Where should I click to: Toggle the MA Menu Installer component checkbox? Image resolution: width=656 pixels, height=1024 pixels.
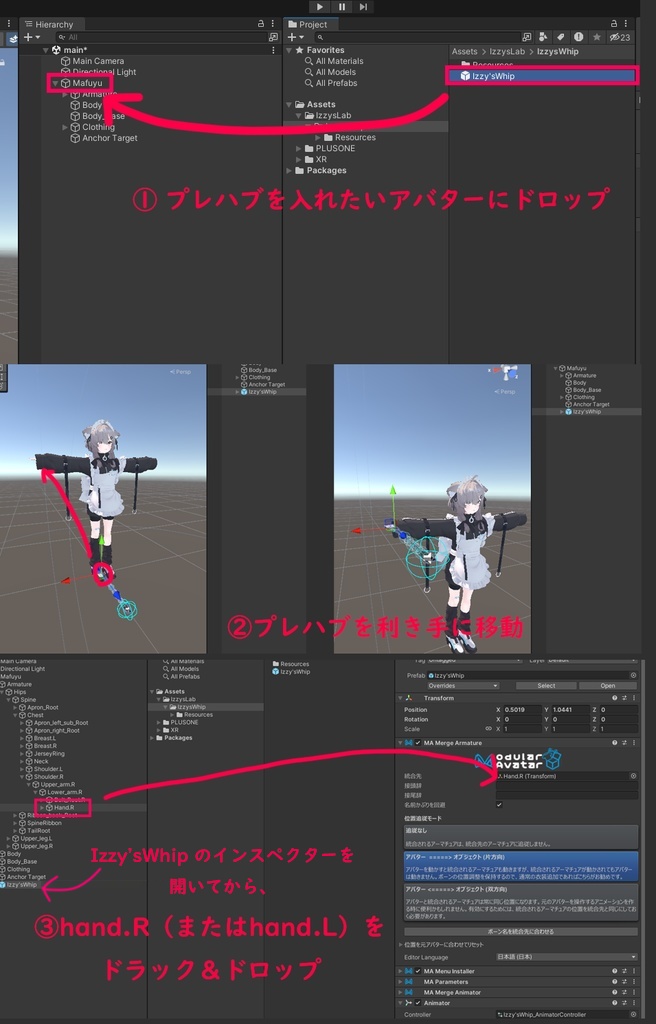[418, 971]
